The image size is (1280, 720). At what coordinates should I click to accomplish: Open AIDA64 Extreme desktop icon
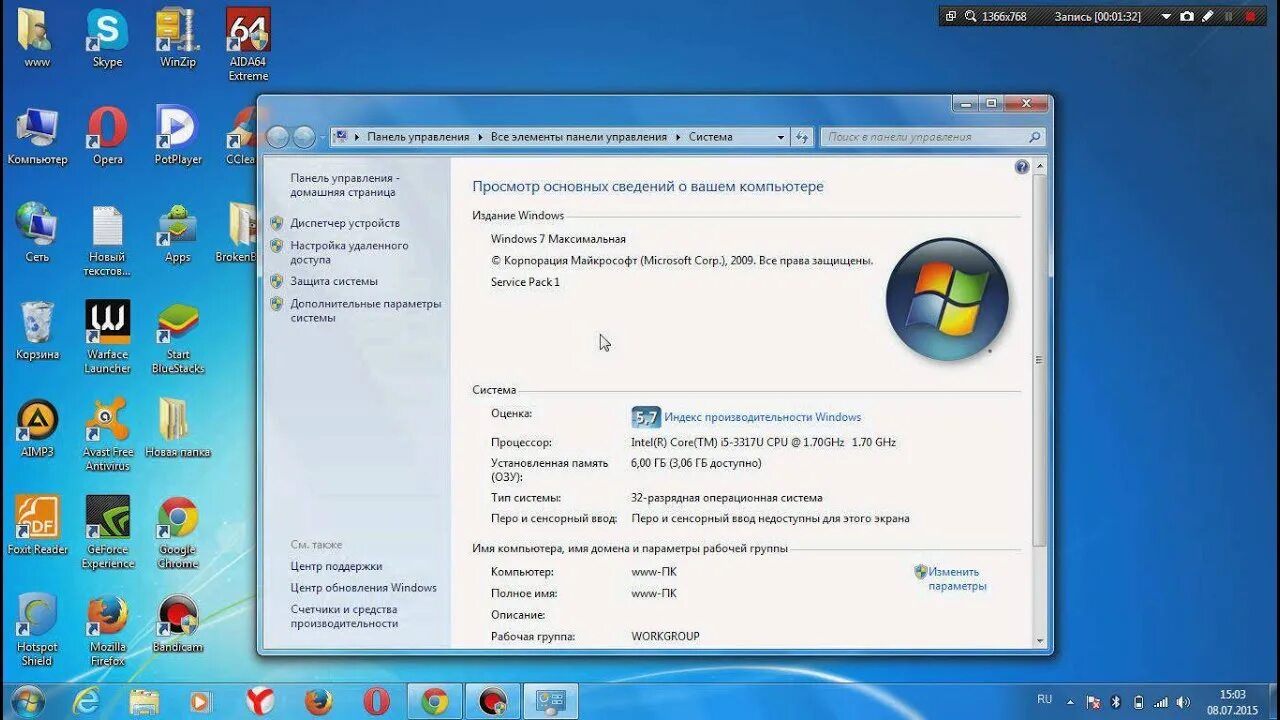pyautogui.click(x=248, y=45)
